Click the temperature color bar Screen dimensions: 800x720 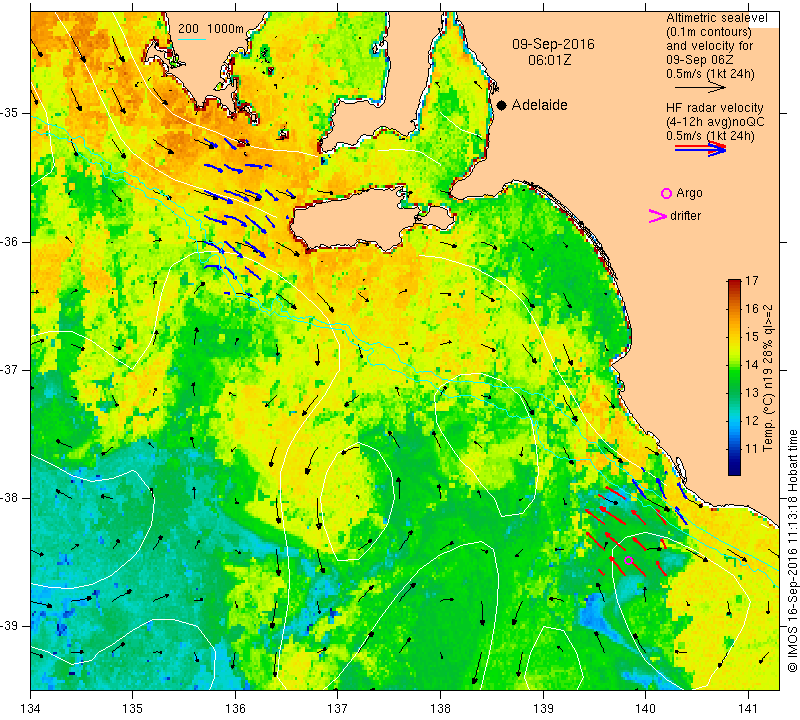click(734, 378)
